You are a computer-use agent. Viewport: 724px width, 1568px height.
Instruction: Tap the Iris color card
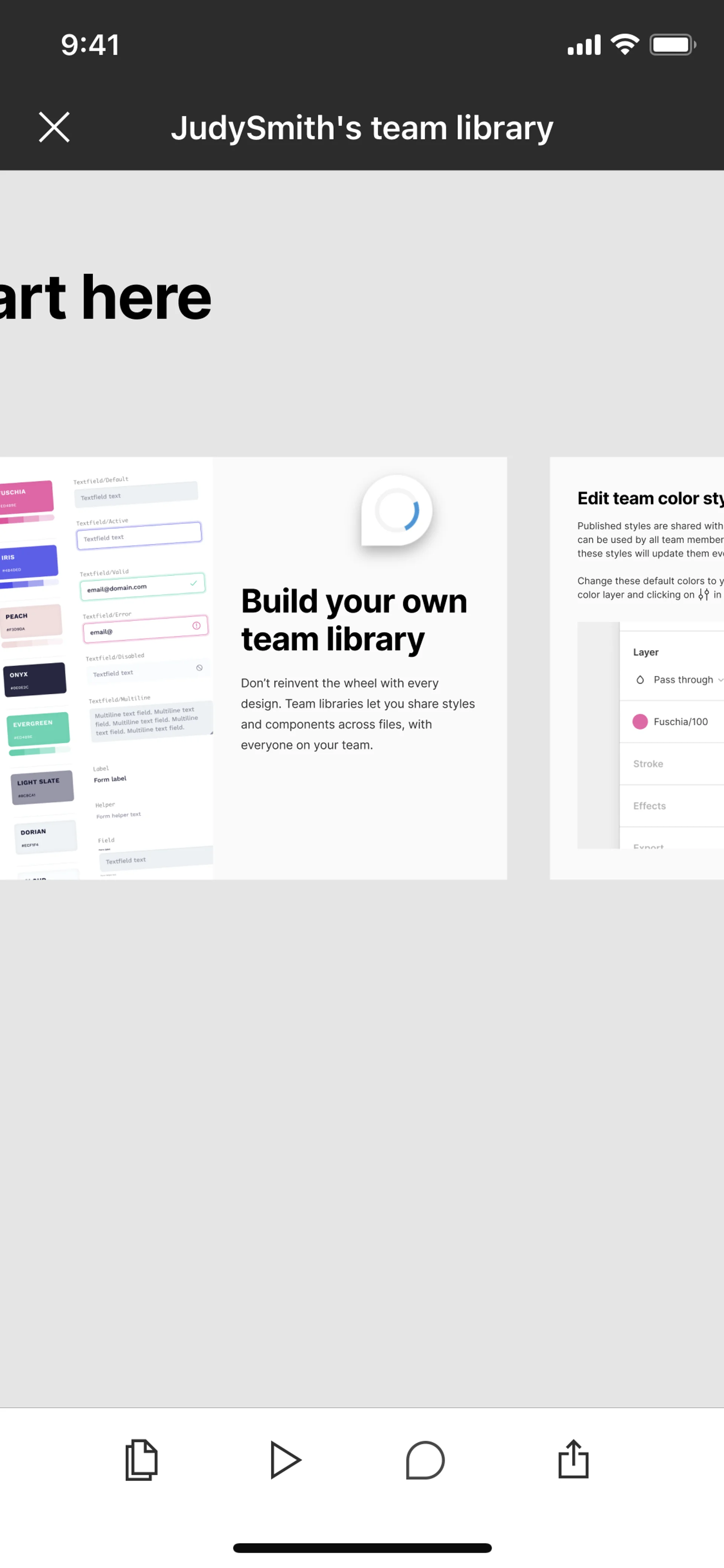point(28,561)
